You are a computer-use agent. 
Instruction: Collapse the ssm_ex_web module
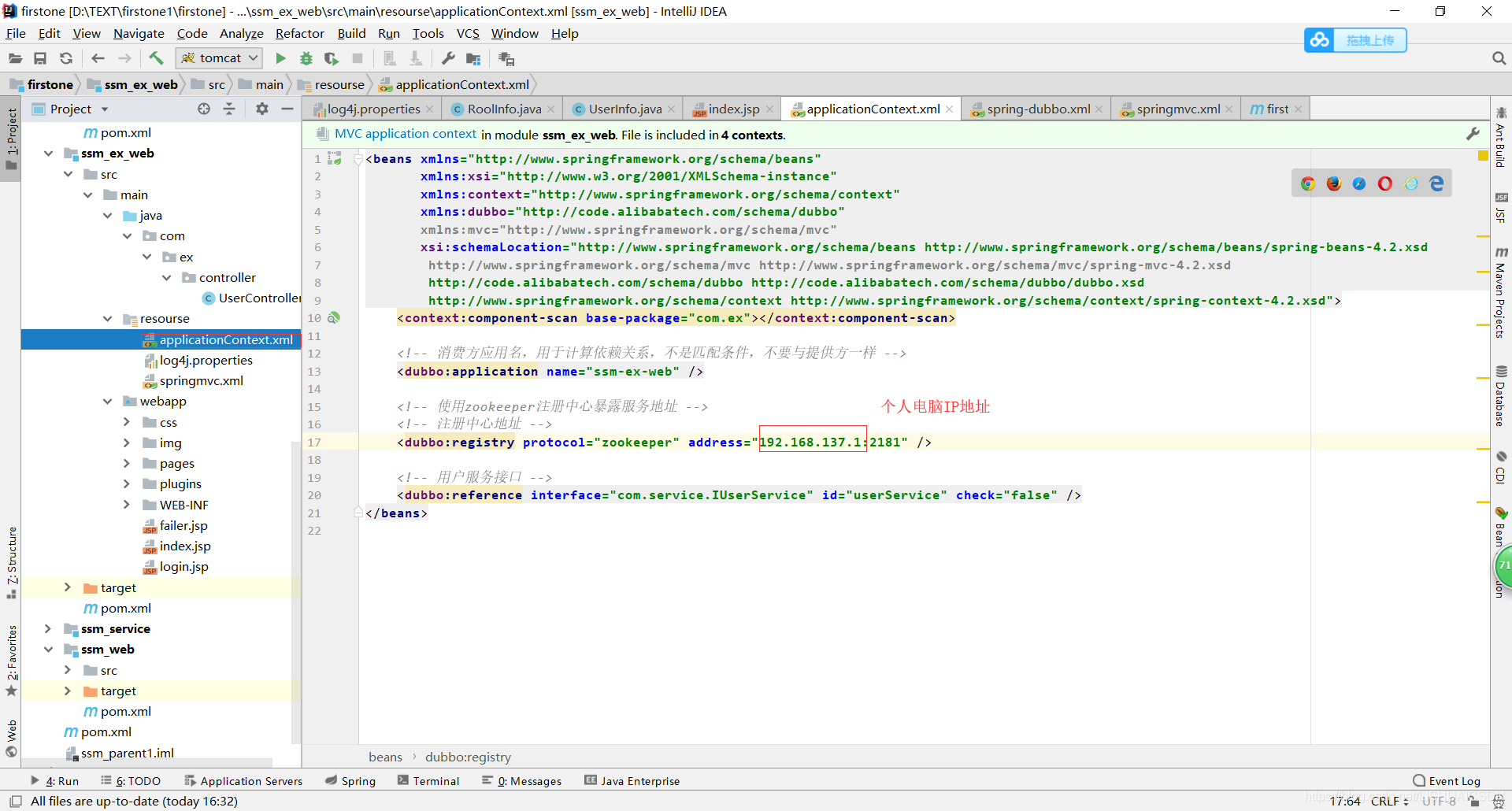[49, 154]
